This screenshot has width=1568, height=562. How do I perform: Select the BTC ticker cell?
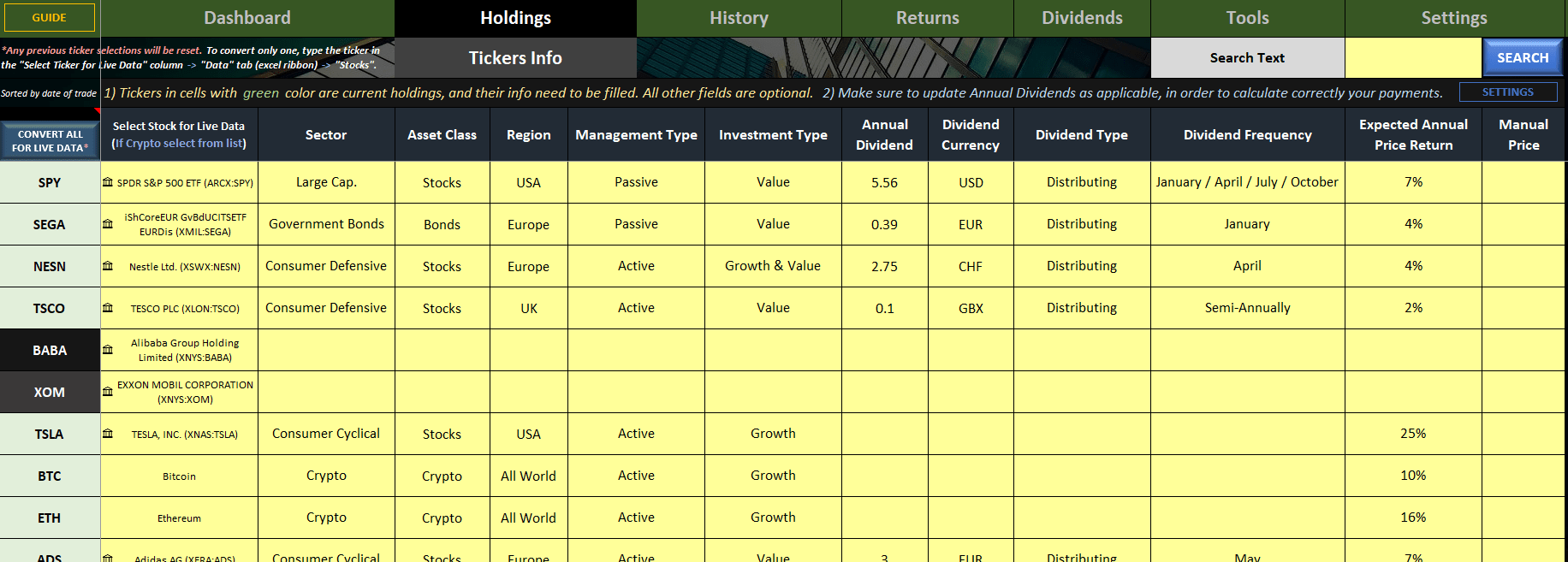click(x=50, y=476)
